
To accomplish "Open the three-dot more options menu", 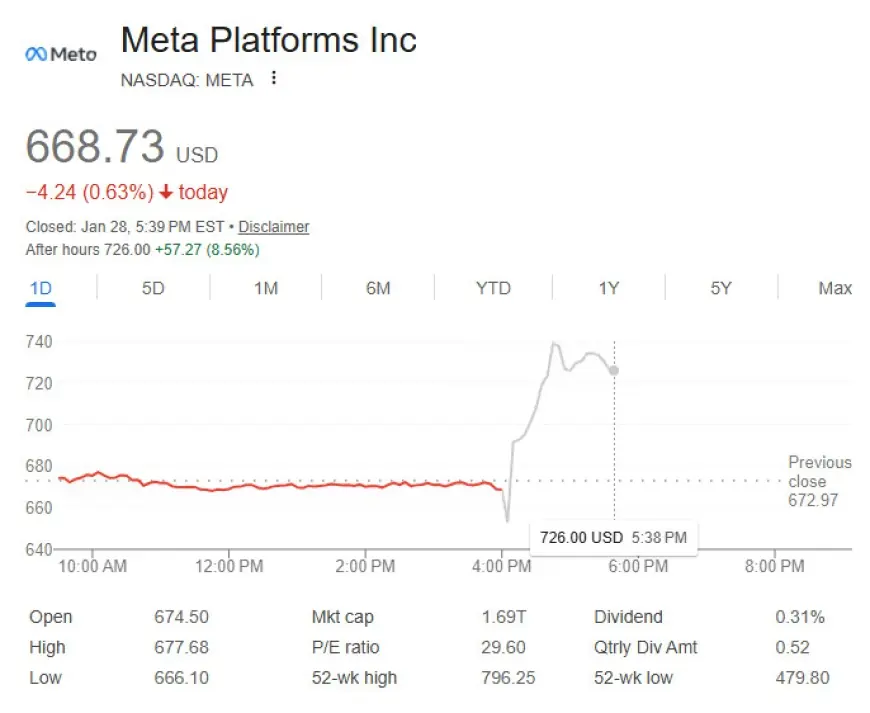I will coord(274,78).
